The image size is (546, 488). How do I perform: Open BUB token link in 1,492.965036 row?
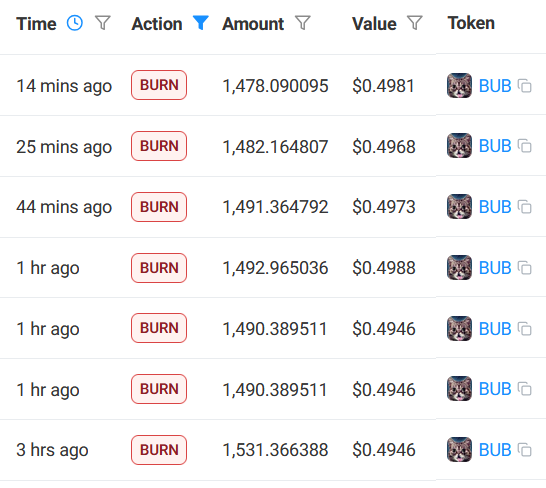click(495, 268)
